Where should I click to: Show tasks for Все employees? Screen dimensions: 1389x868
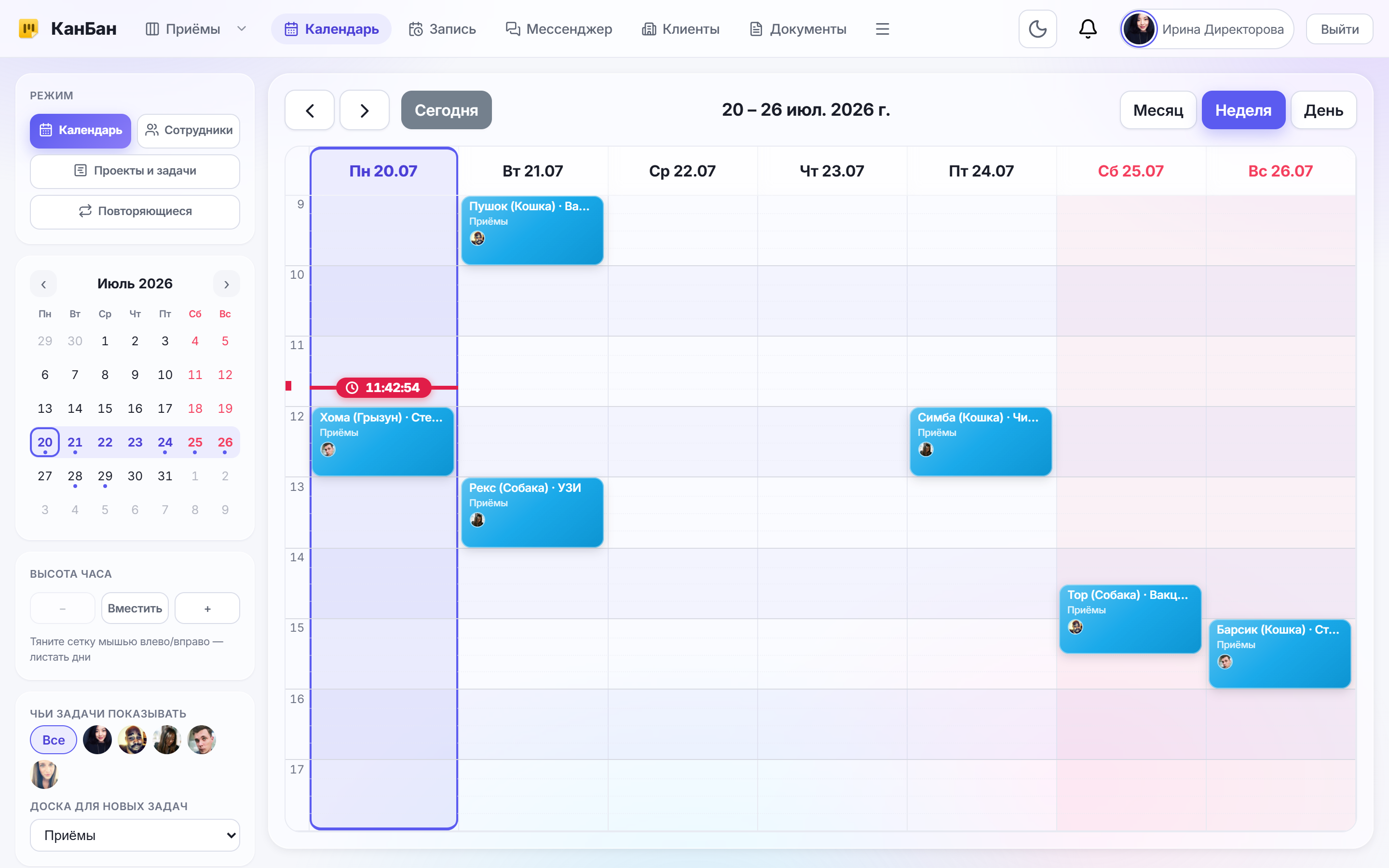pos(54,740)
